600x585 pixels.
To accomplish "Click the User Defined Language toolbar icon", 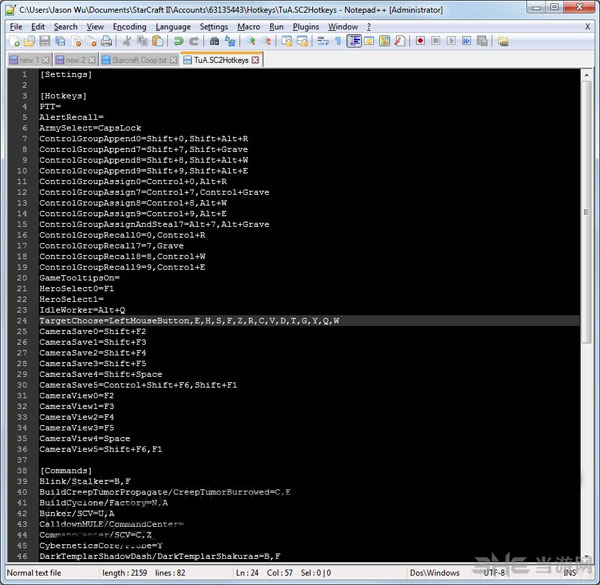I will coord(369,41).
